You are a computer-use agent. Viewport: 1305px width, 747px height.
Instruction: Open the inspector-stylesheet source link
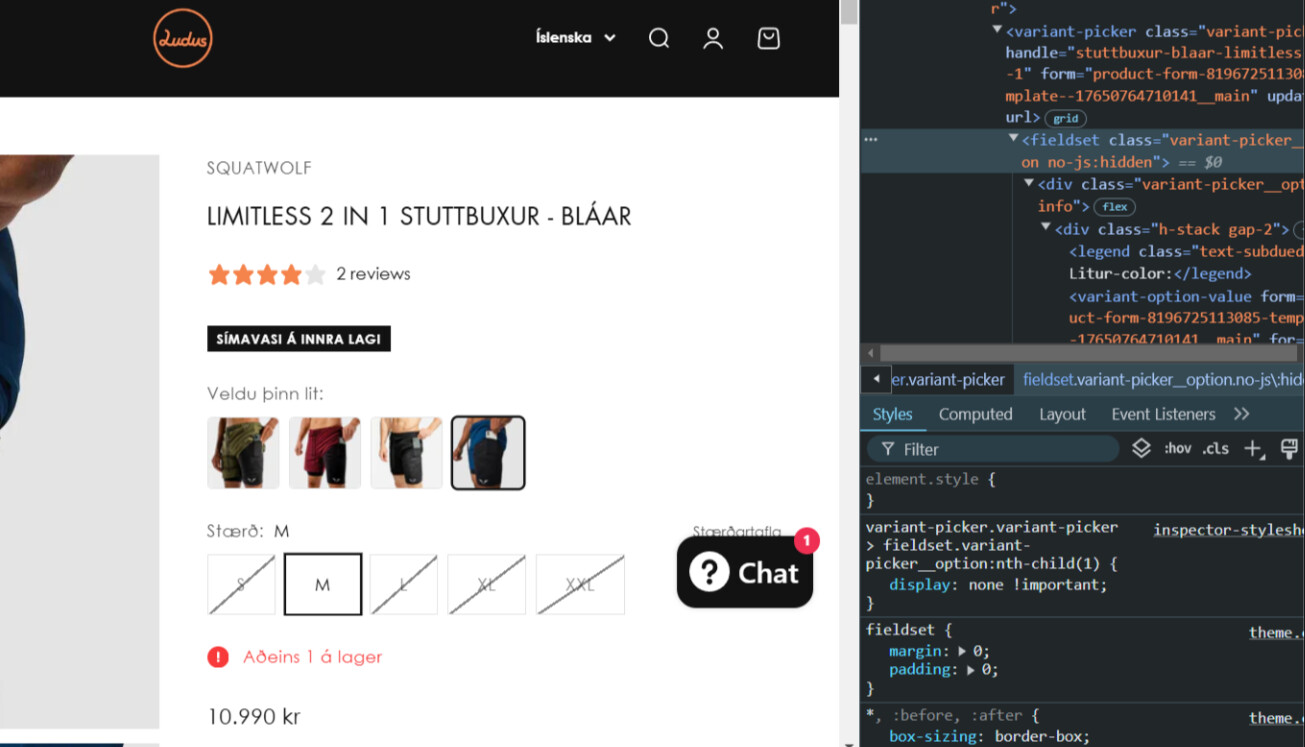pyautogui.click(x=1229, y=530)
